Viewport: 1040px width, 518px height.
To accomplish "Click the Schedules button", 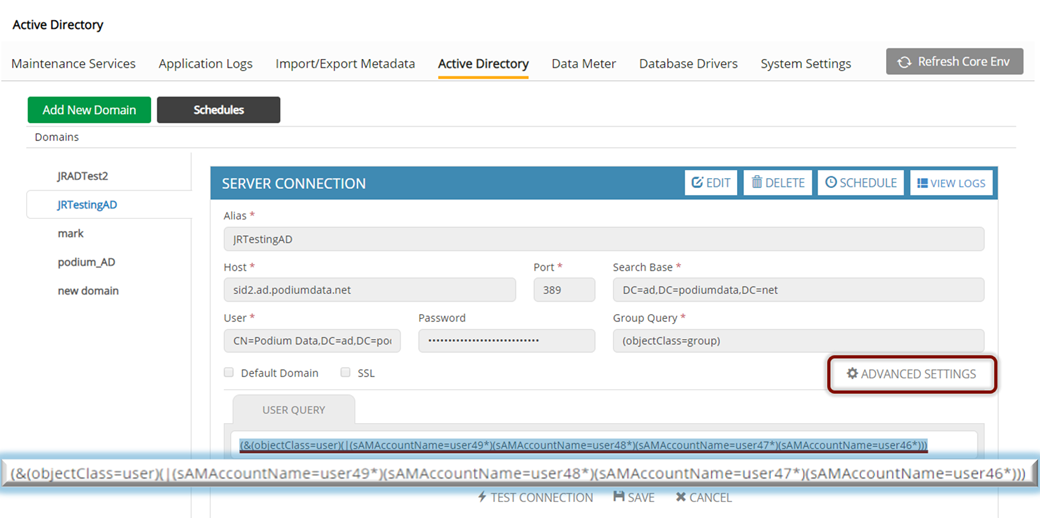I will pos(218,110).
